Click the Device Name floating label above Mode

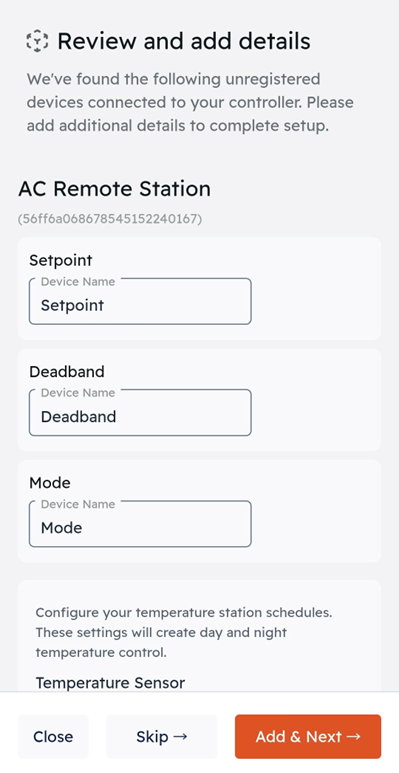pos(78,504)
